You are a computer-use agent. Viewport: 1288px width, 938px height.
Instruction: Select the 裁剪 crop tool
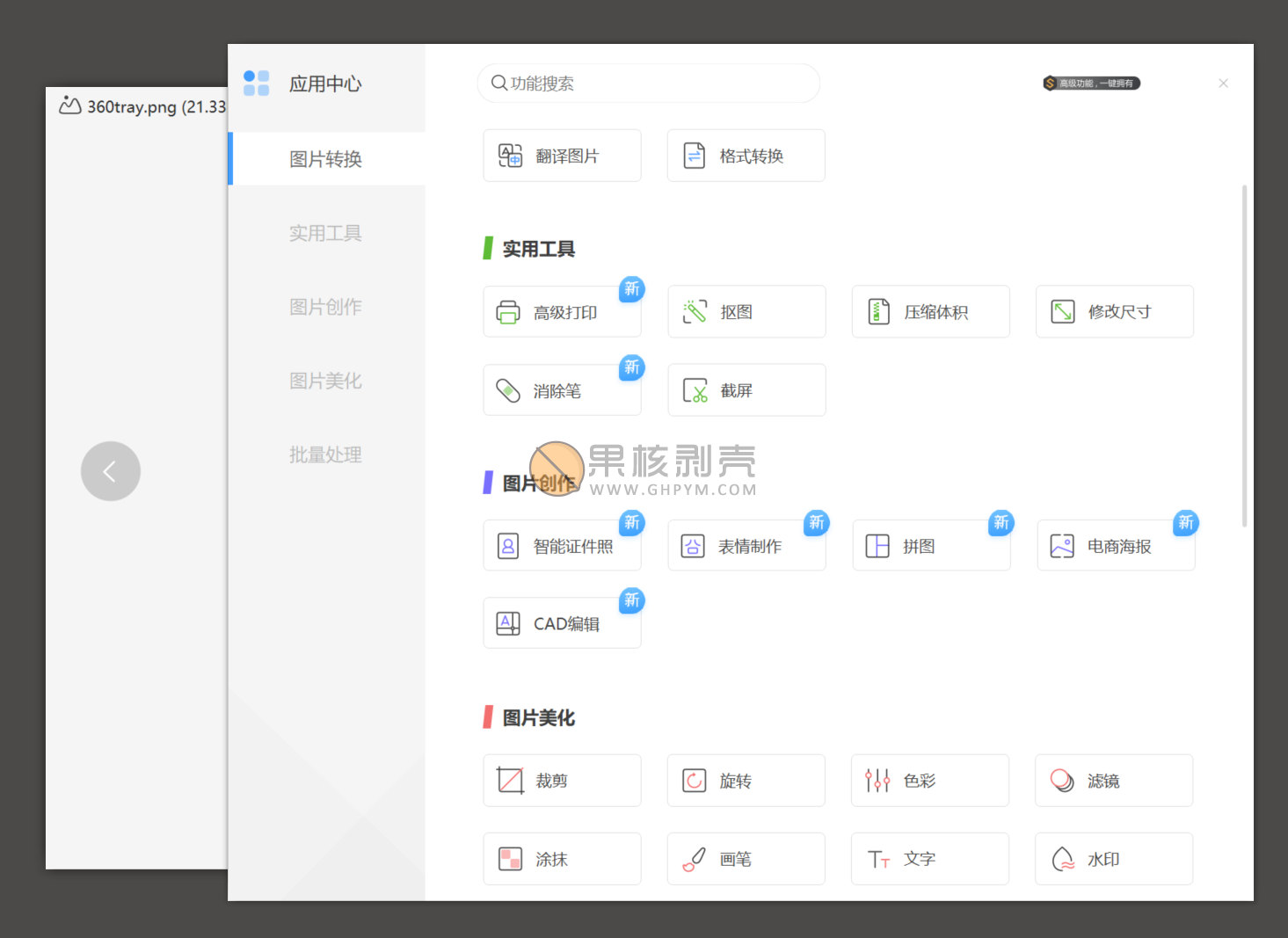(562, 781)
